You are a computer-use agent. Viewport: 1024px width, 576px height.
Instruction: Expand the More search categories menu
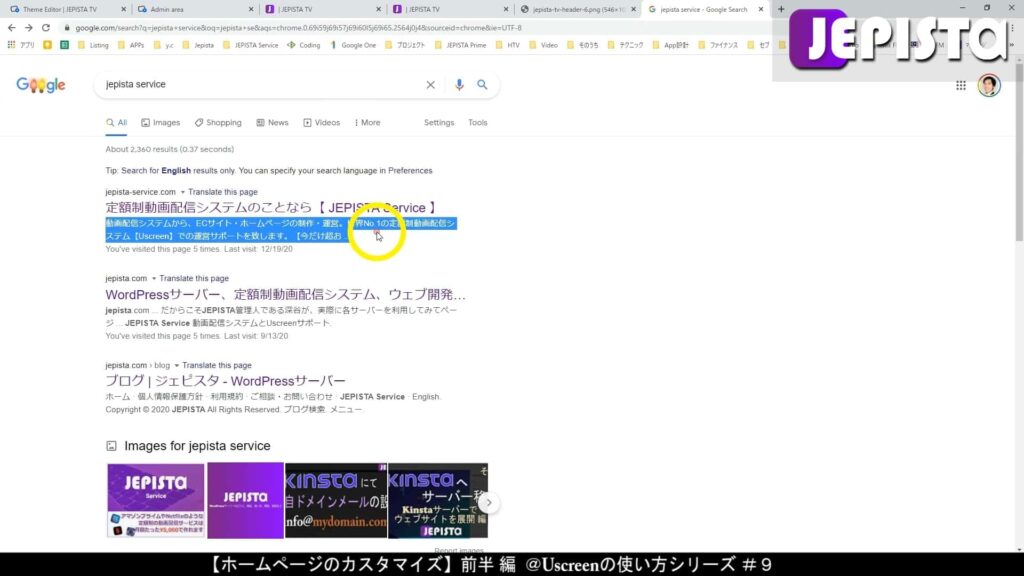point(367,123)
